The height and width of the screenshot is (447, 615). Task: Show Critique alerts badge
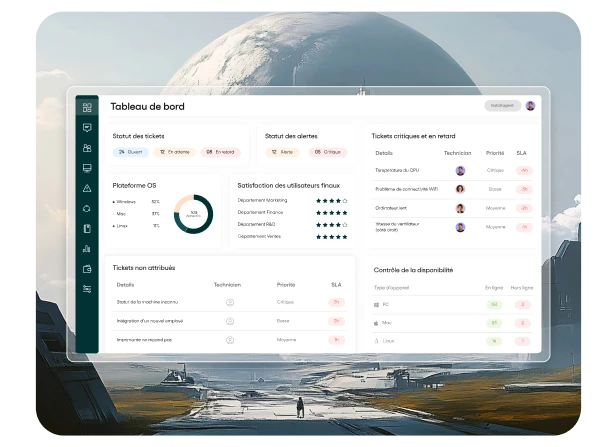(x=326, y=152)
